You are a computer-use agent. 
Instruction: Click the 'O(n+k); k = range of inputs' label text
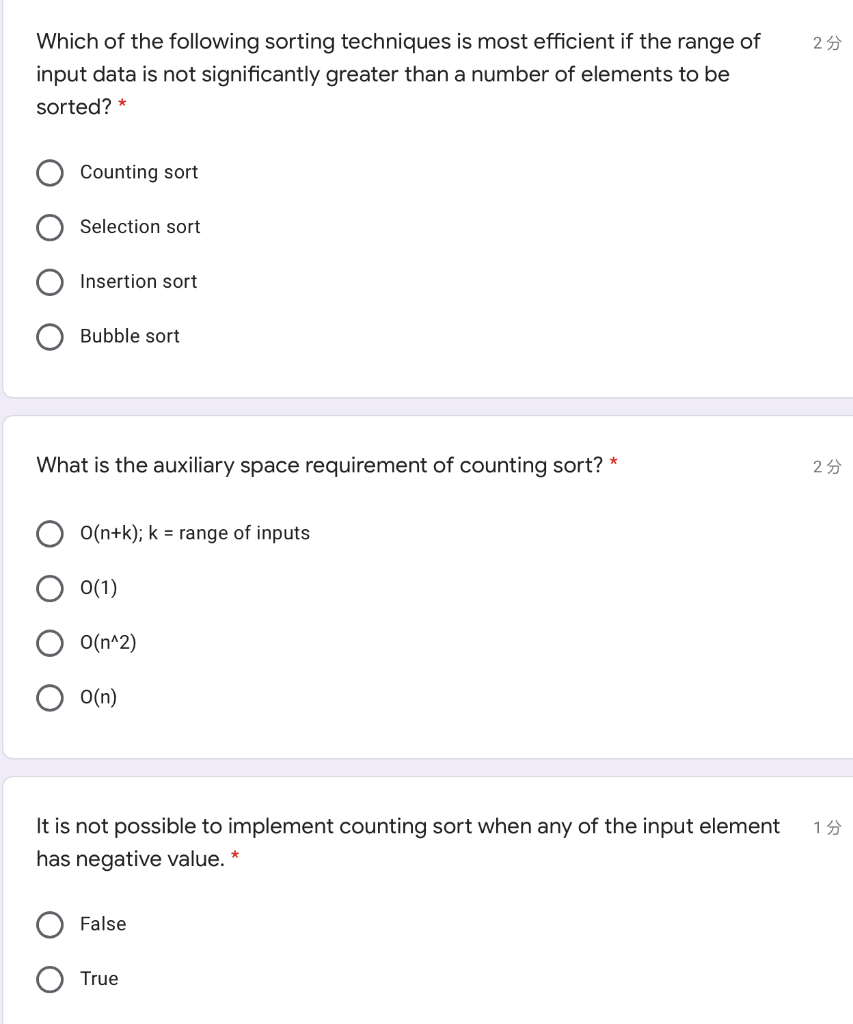point(195,533)
